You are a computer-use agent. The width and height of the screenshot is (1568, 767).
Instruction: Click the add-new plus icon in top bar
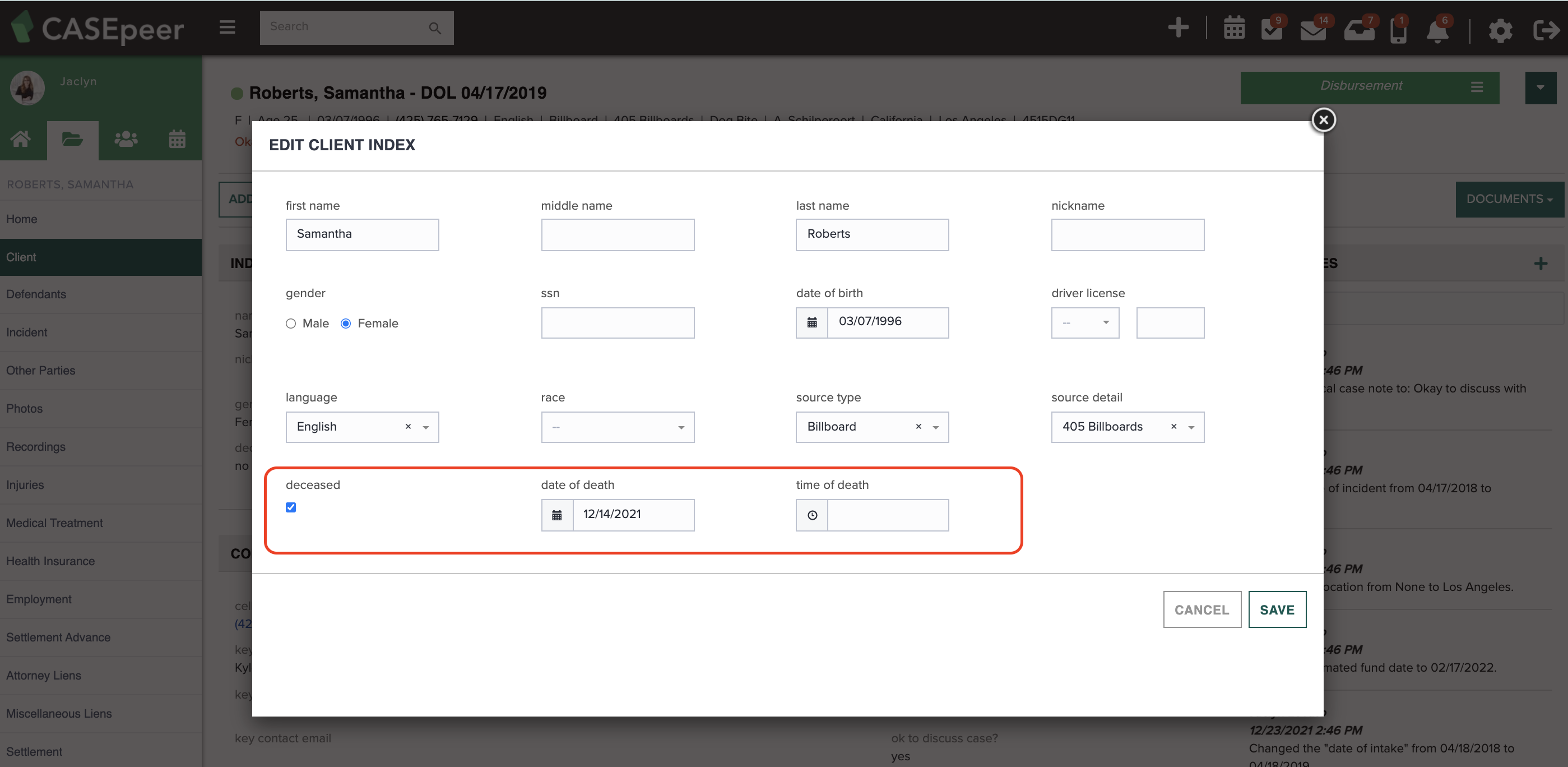pos(1179,27)
